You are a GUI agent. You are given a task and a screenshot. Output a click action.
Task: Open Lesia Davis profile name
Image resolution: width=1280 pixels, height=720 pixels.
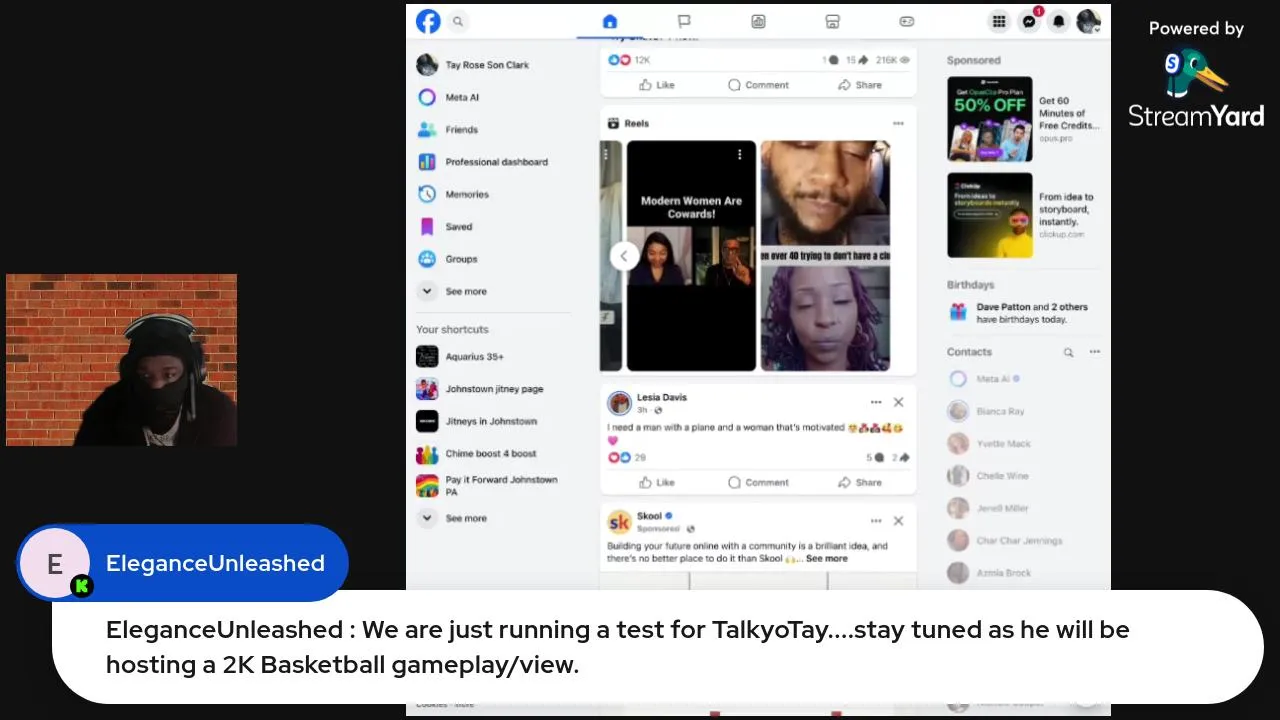click(662, 397)
